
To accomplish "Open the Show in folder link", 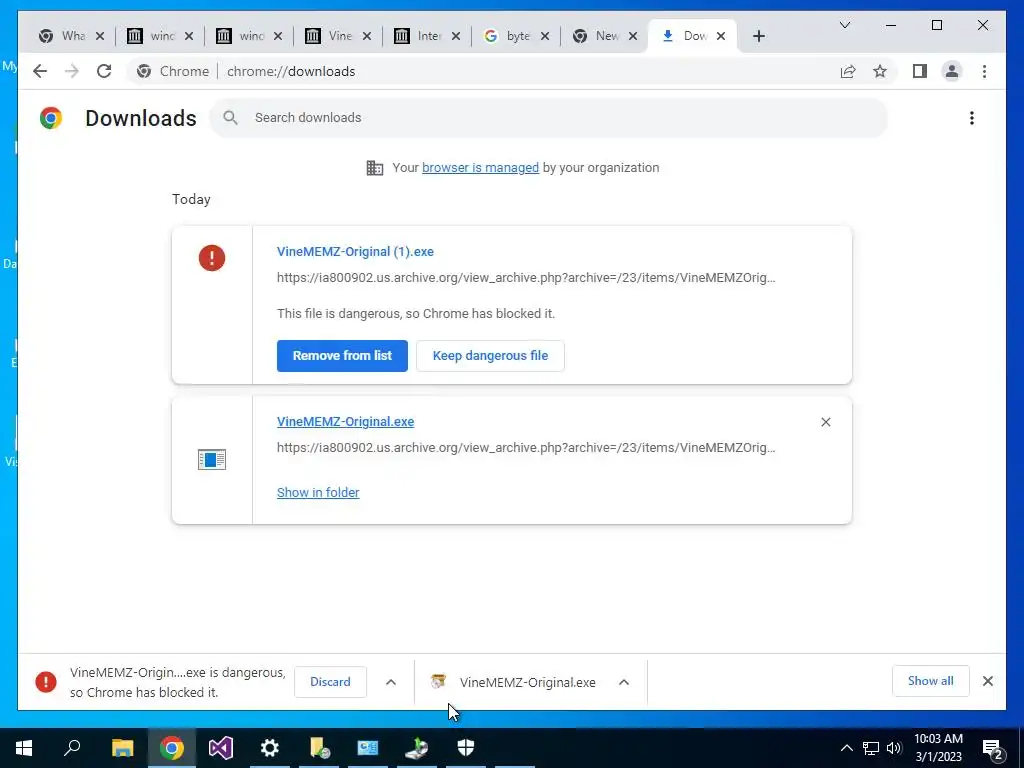I will (x=318, y=492).
